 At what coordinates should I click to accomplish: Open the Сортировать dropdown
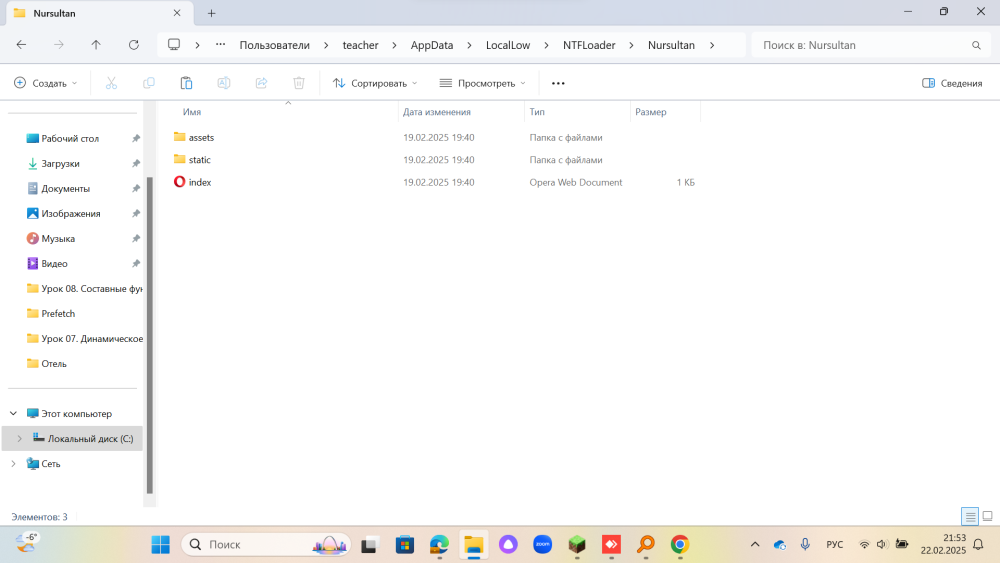click(x=375, y=84)
